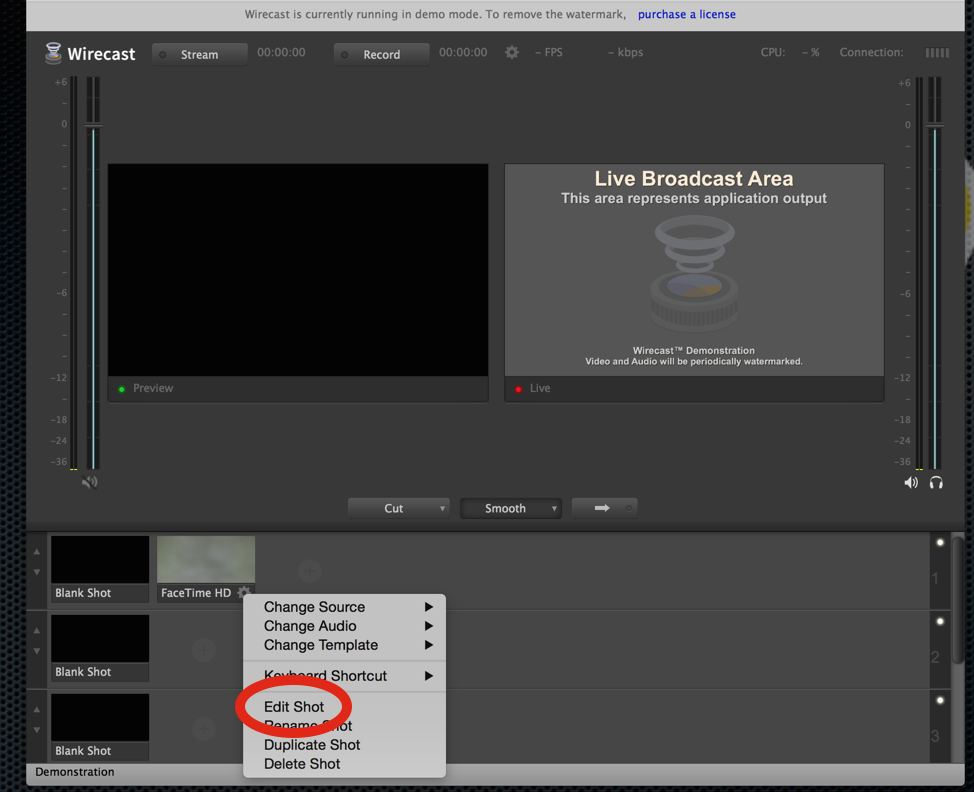Choose Edit Shot from context menu
This screenshot has height=792, width=974.
344,707
